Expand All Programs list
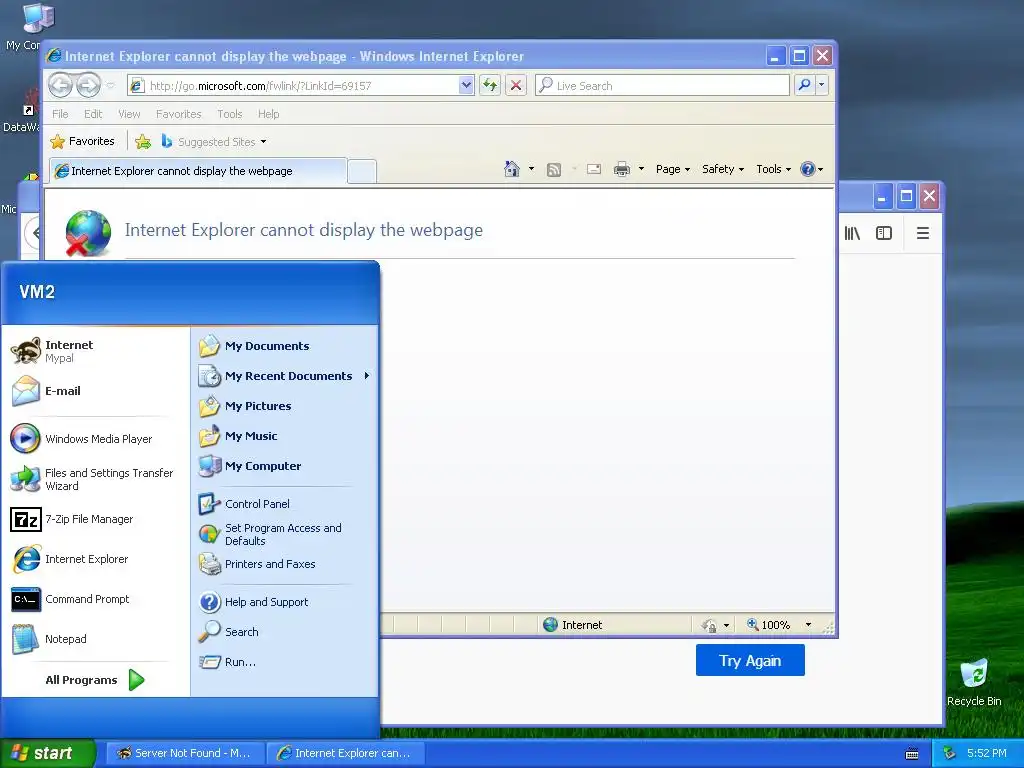1024x768 pixels. [x=95, y=680]
